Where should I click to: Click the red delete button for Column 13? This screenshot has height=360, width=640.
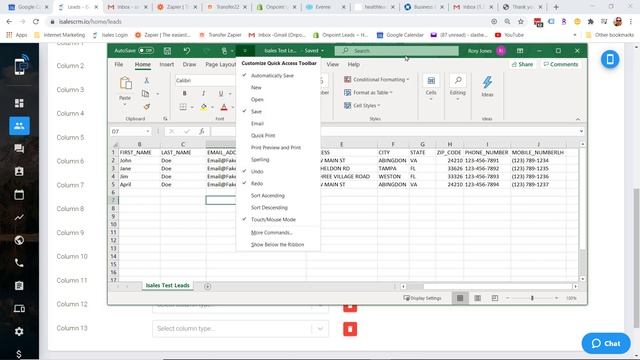pyautogui.click(x=350, y=329)
